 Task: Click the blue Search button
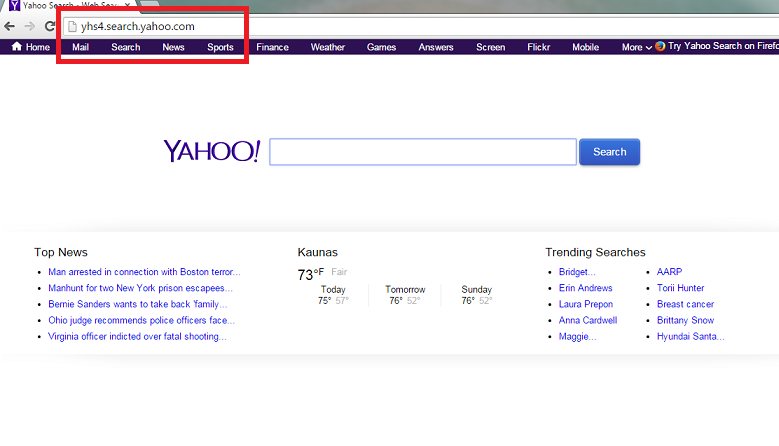pos(609,152)
